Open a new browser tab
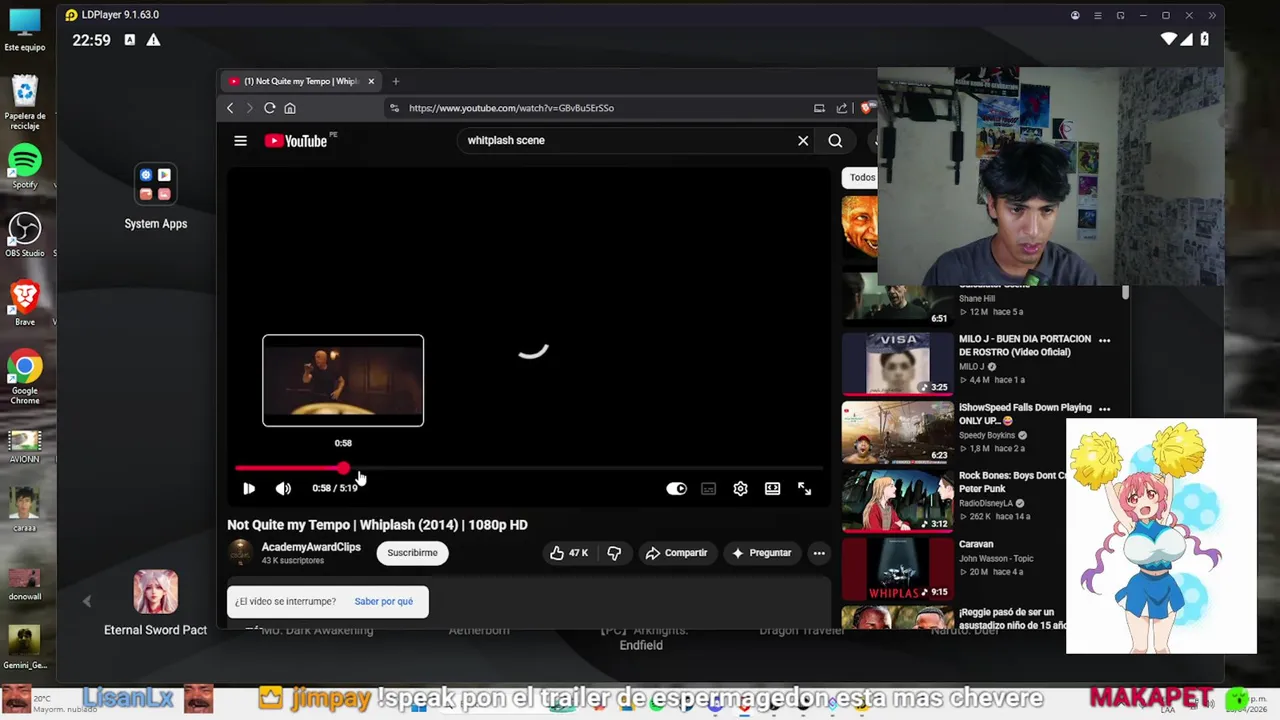This screenshot has width=1280, height=720. pos(396,81)
